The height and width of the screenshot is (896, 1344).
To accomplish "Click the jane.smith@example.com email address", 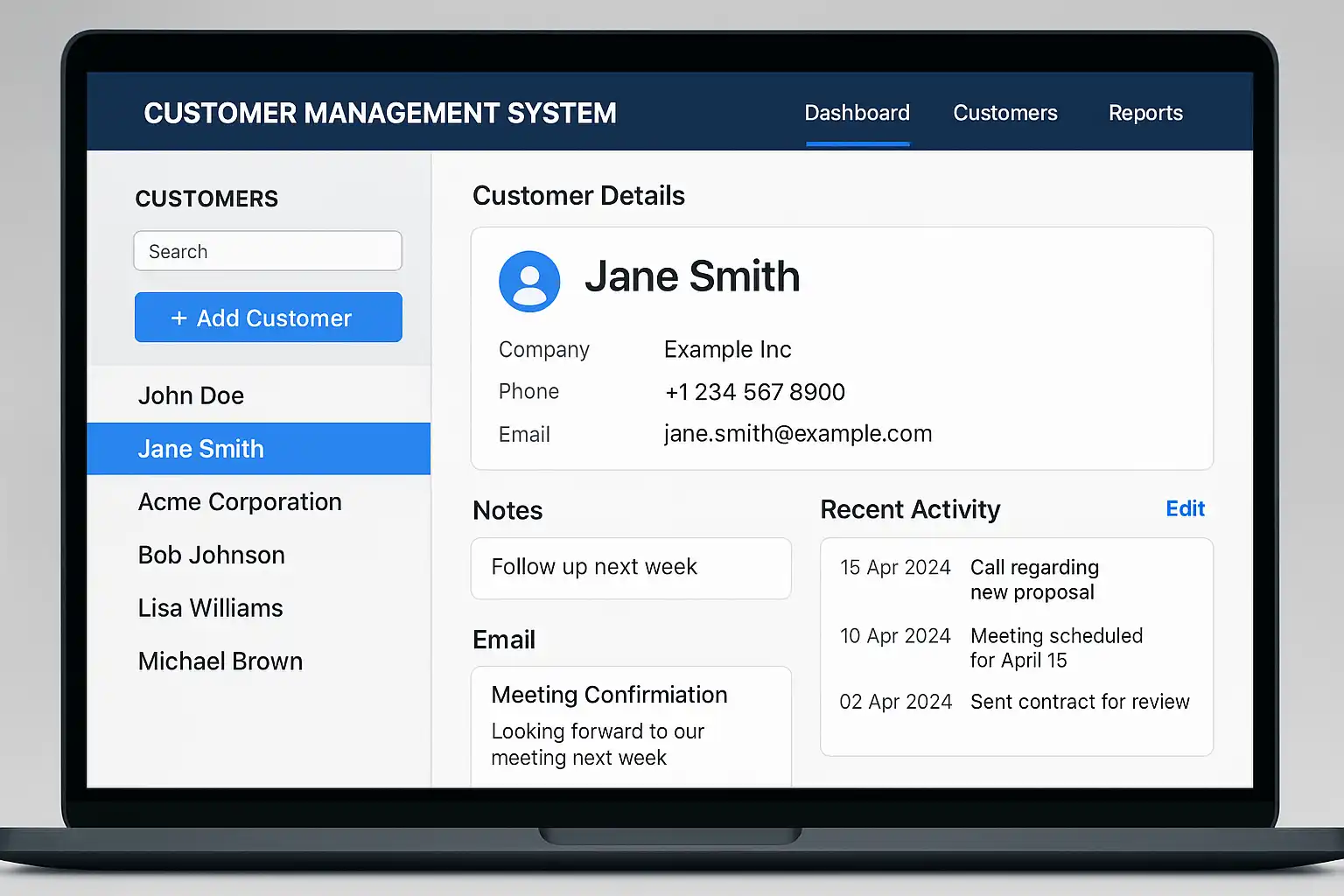I will click(x=797, y=434).
